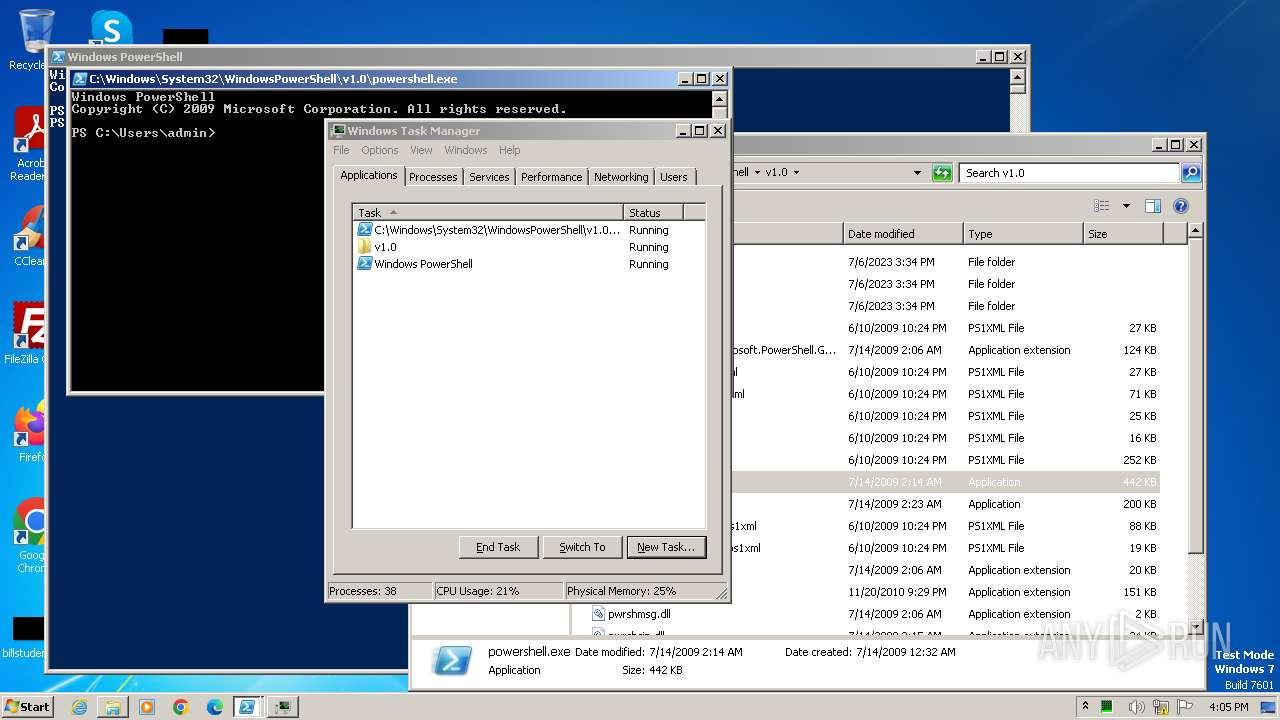The width and height of the screenshot is (1280, 720).
Task: Open the Explorer change view dropdown arrow
Action: click(1126, 206)
